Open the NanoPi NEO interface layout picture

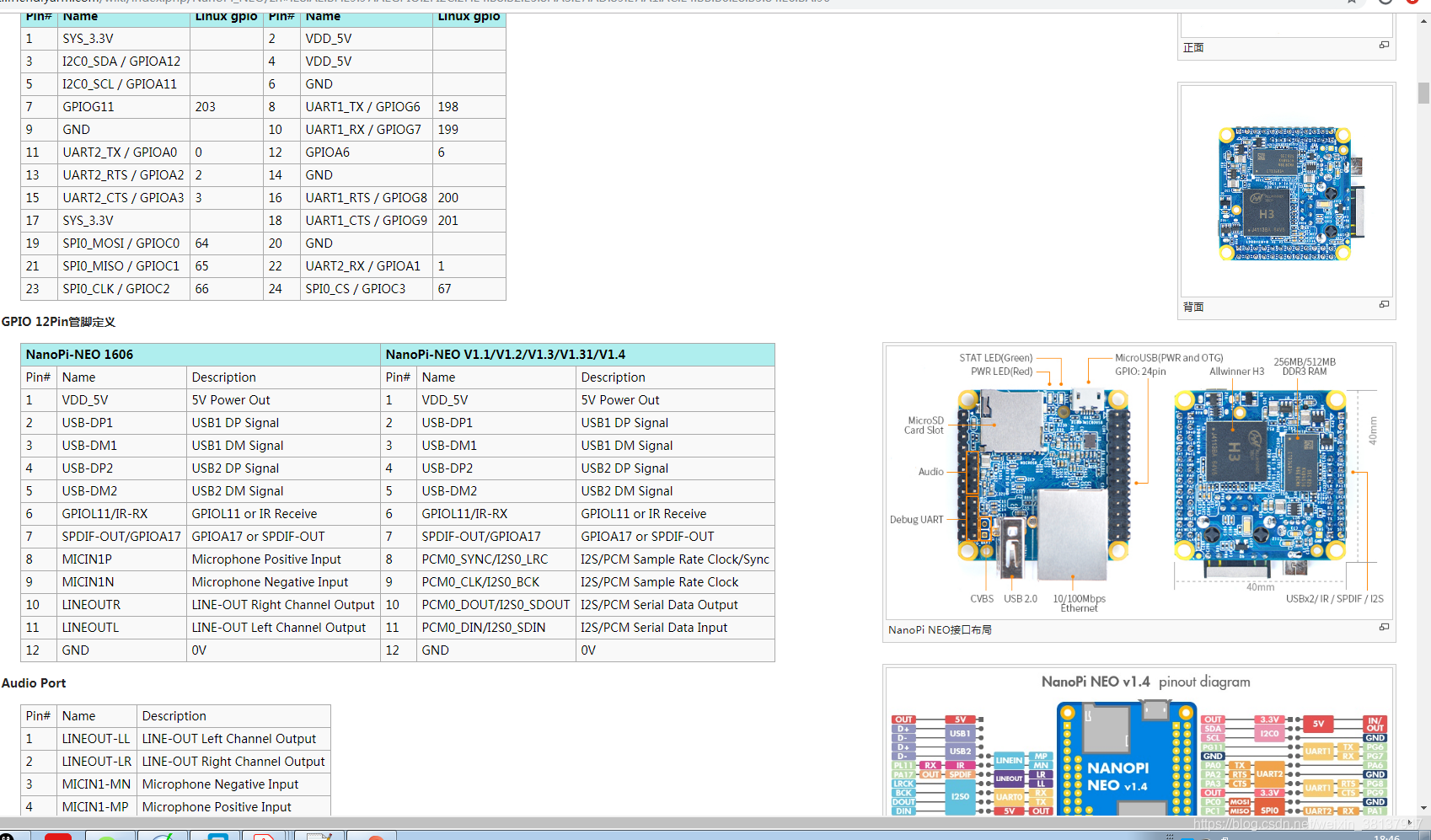point(1139,482)
